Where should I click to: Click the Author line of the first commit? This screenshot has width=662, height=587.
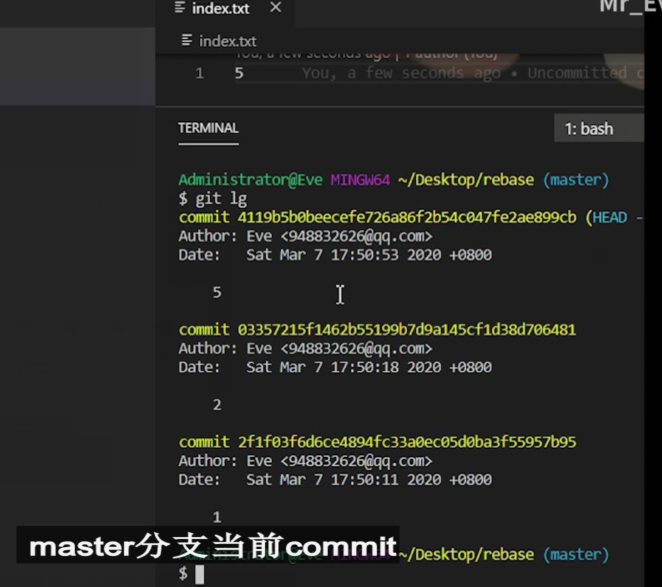tap(305, 236)
